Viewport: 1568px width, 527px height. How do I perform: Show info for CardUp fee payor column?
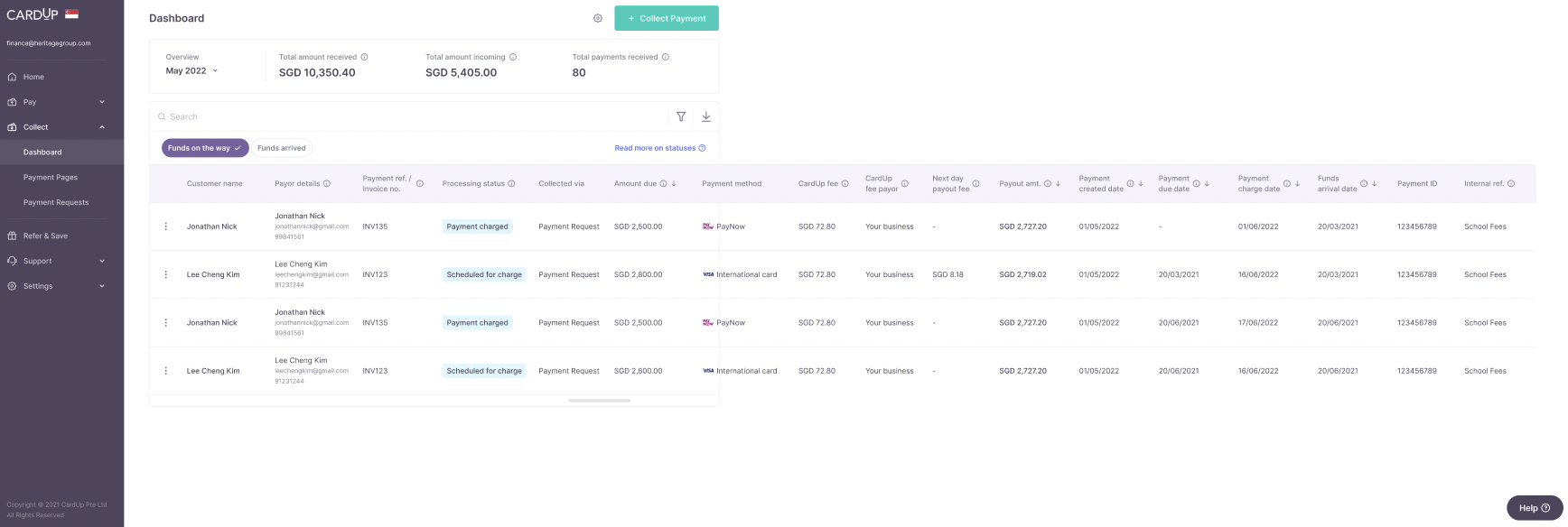(x=905, y=183)
